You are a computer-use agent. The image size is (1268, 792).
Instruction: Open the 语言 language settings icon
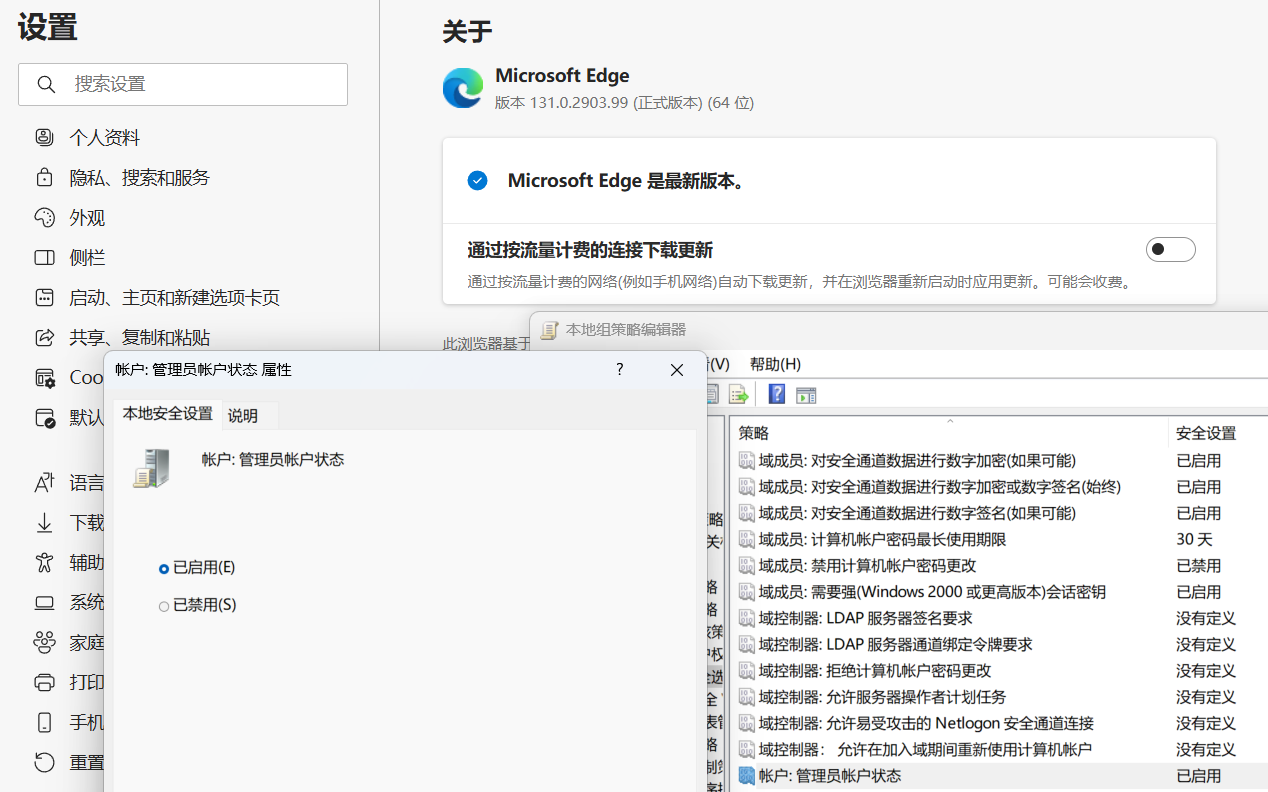[45, 484]
